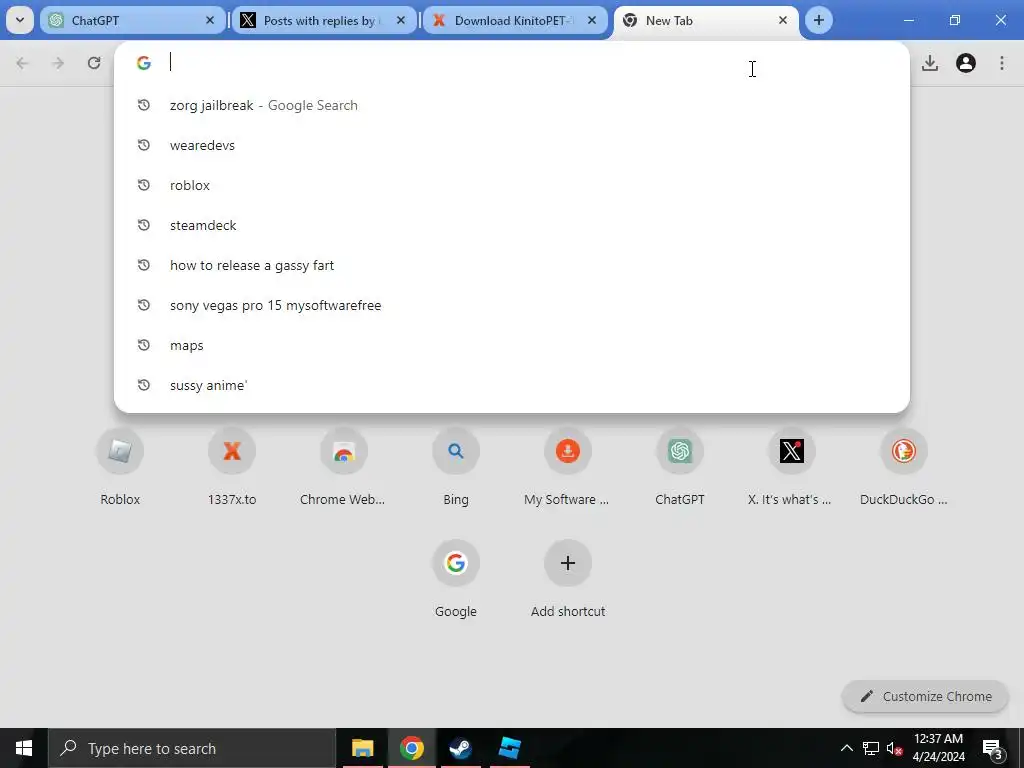Go forward with the forward arrow
This screenshot has height=768, width=1024.
pyautogui.click(x=58, y=63)
